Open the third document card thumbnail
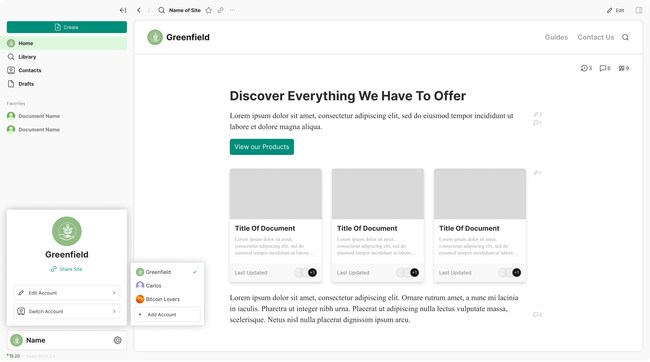Viewport: 650px width, 362px height. [480, 194]
